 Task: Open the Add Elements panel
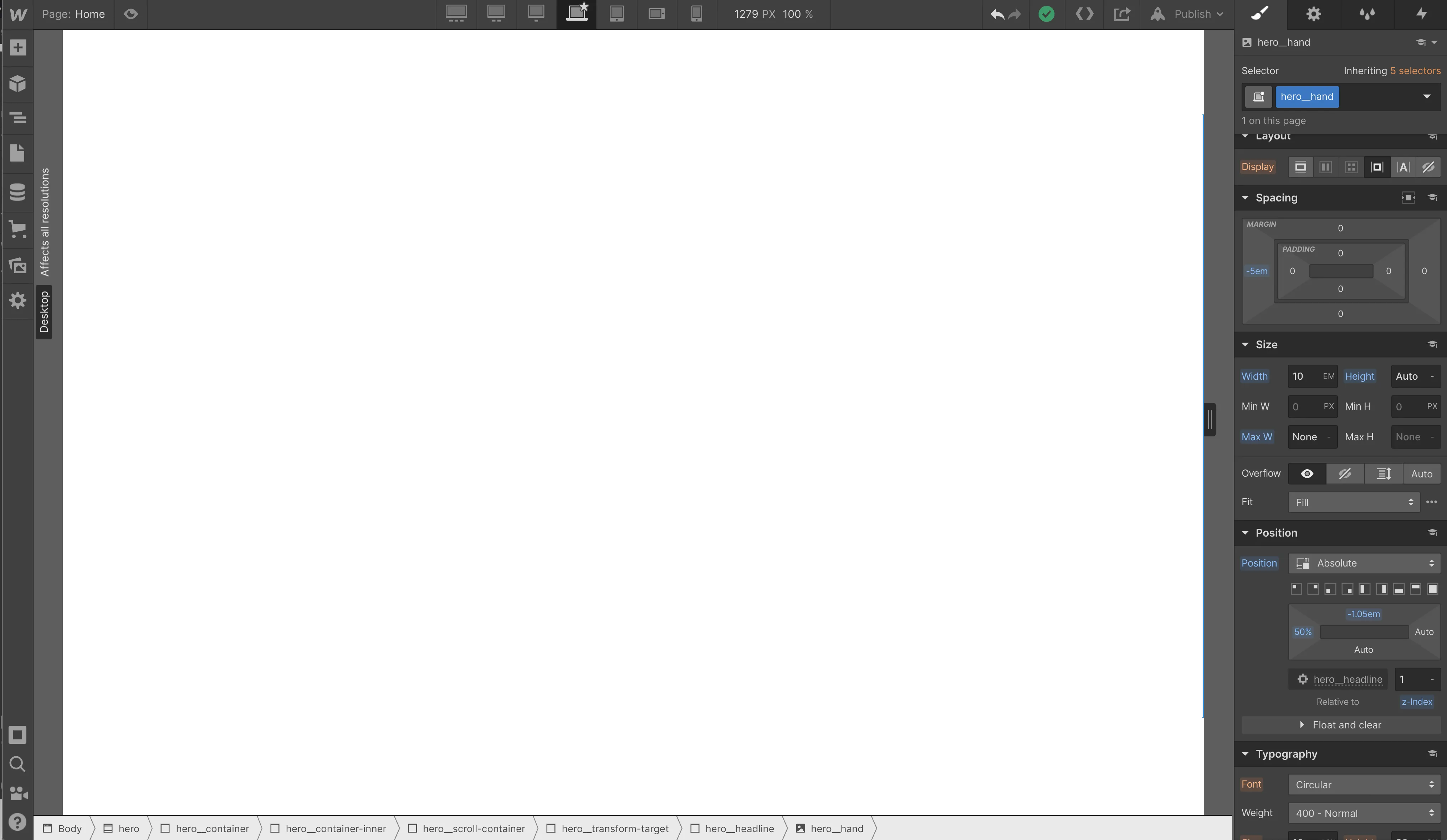tap(17, 48)
